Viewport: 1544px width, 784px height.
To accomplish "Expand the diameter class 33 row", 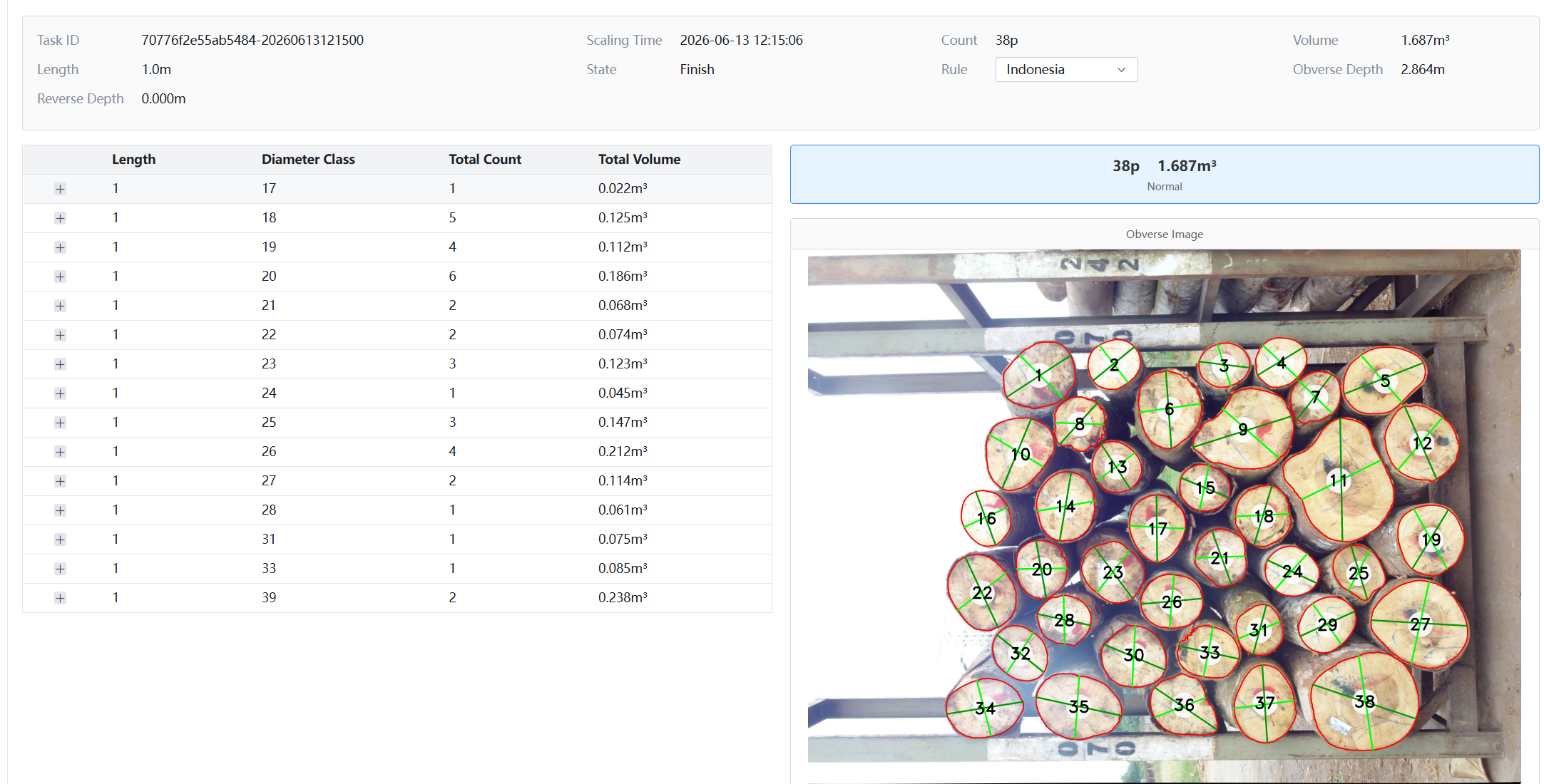I will (60, 569).
